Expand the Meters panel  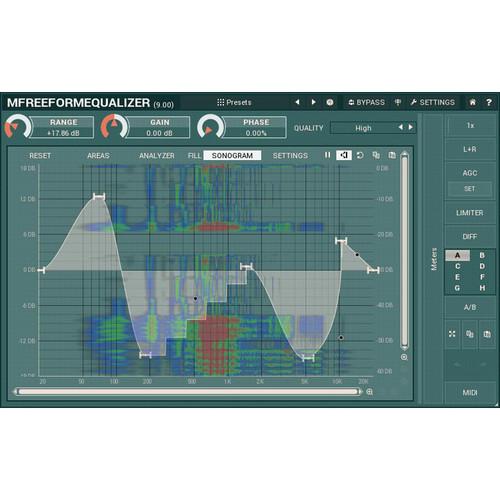(434, 259)
